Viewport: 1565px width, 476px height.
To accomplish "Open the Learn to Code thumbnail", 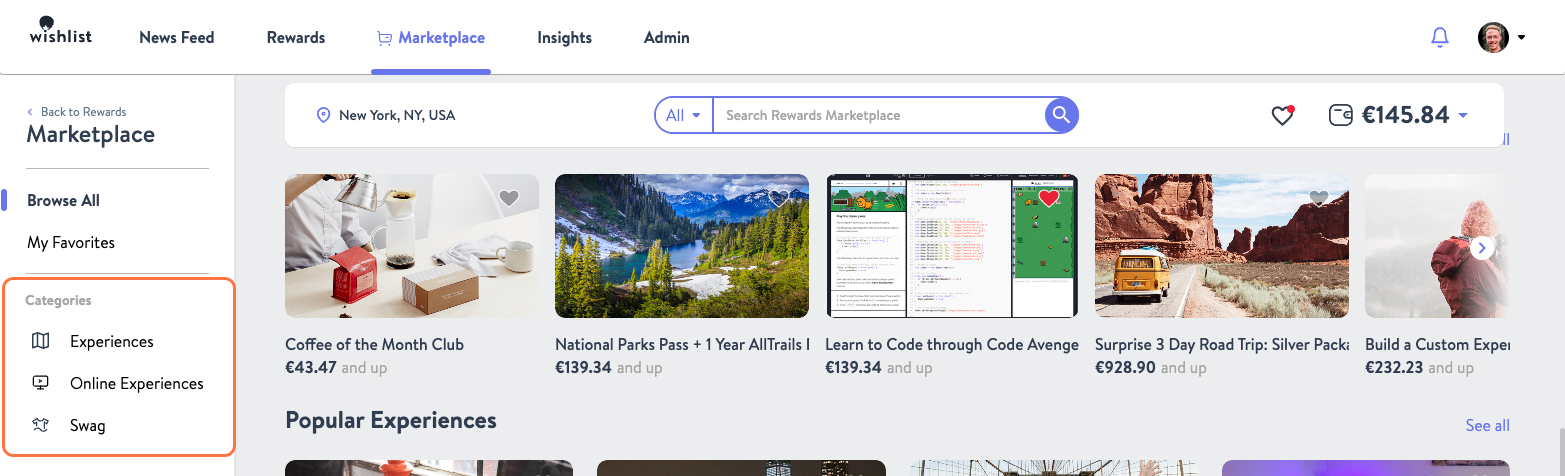I will tap(952, 246).
